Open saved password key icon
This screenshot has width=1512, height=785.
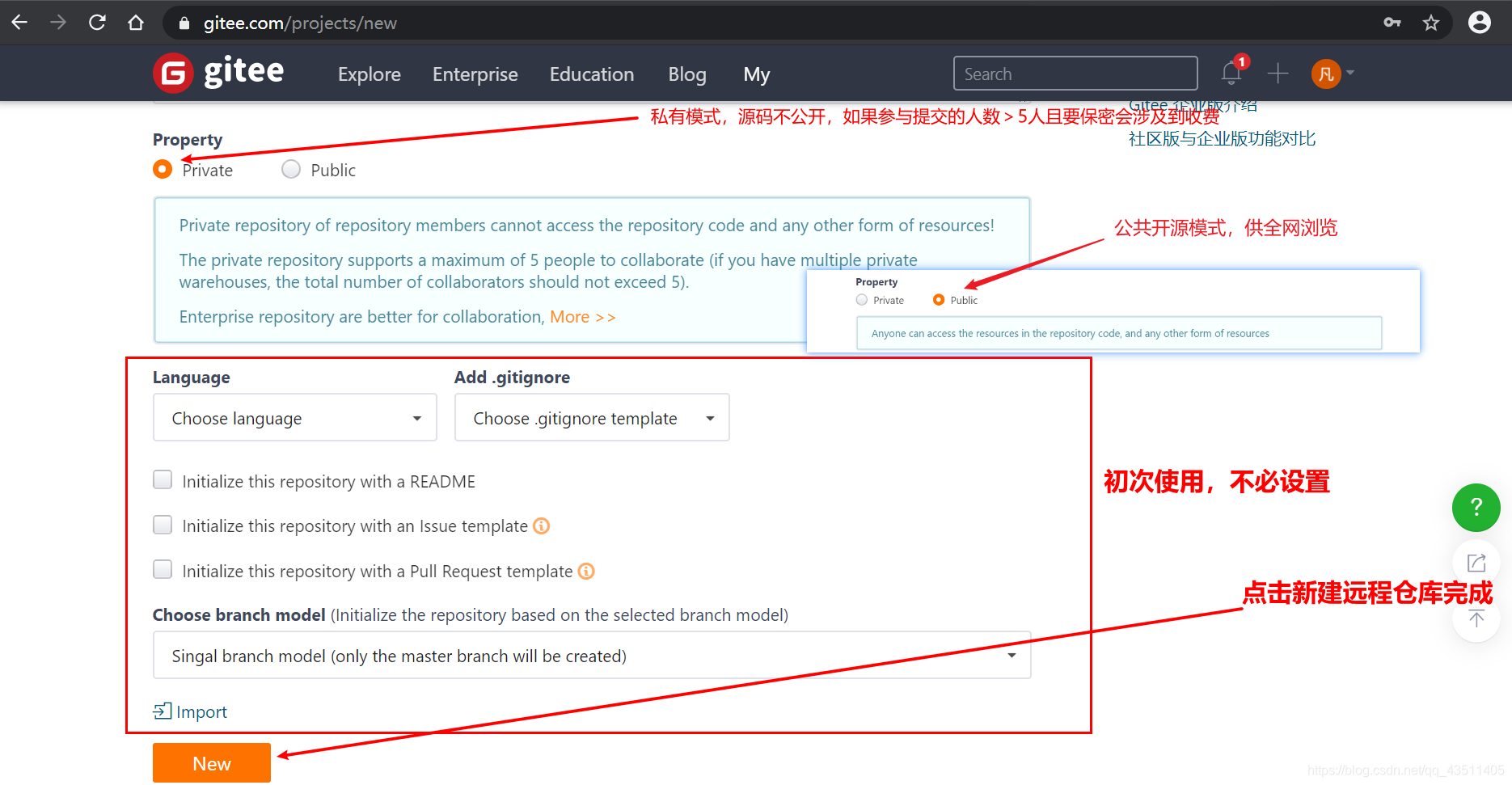coord(1392,23)
